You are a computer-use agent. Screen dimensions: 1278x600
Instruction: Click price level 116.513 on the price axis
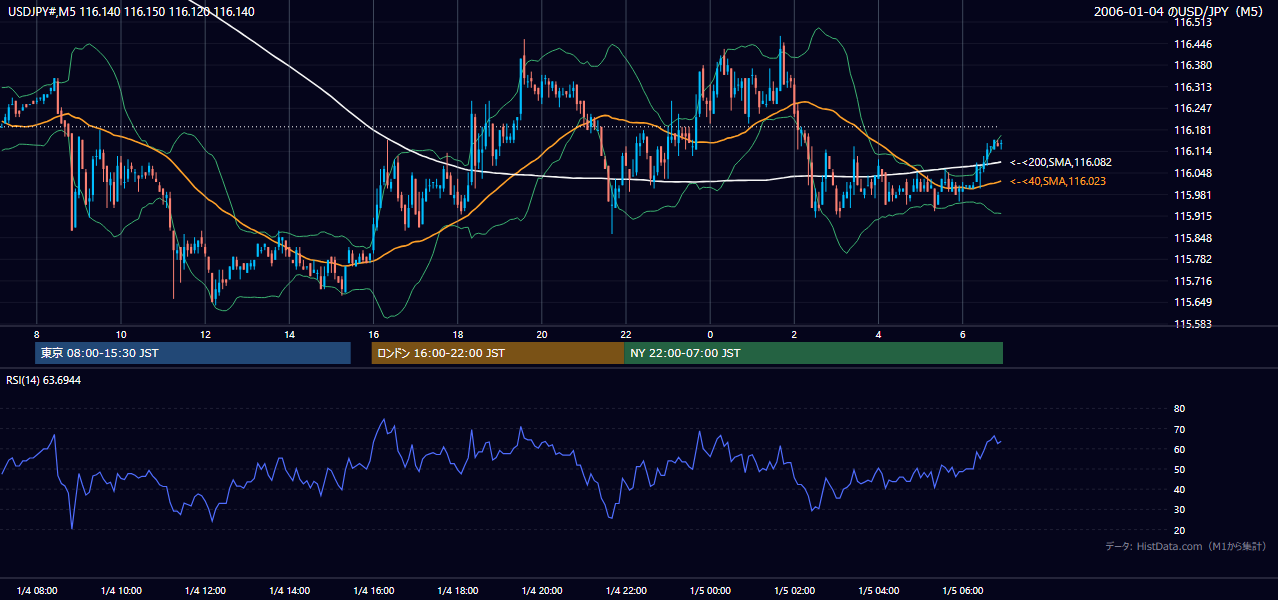click(1192, 22)
